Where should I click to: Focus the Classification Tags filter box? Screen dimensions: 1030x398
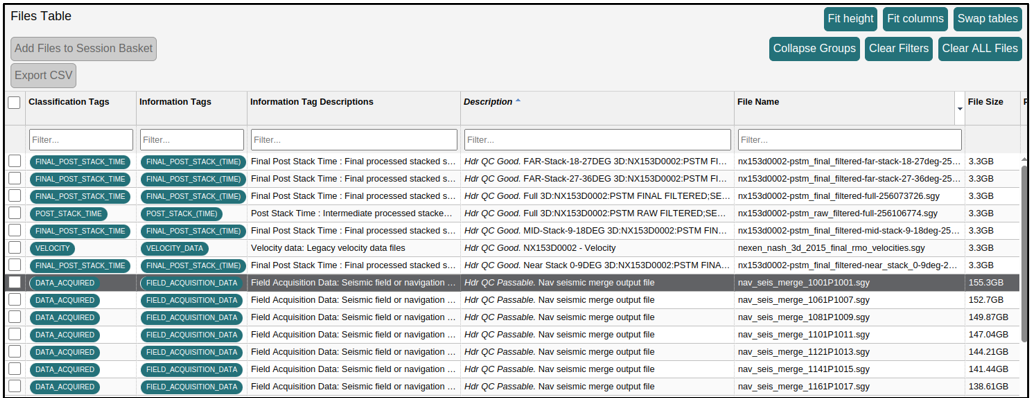click(x=81, y=139)
